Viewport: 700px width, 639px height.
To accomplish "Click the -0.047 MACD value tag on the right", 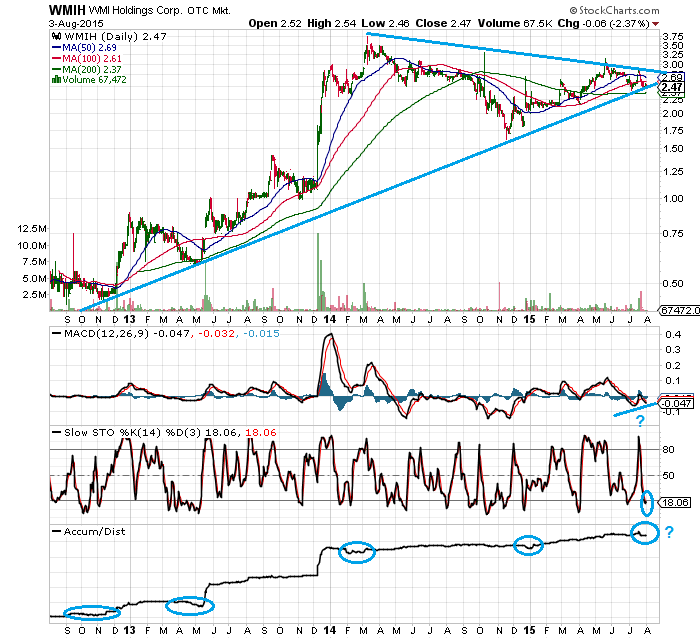I will [x=677, y=404].
